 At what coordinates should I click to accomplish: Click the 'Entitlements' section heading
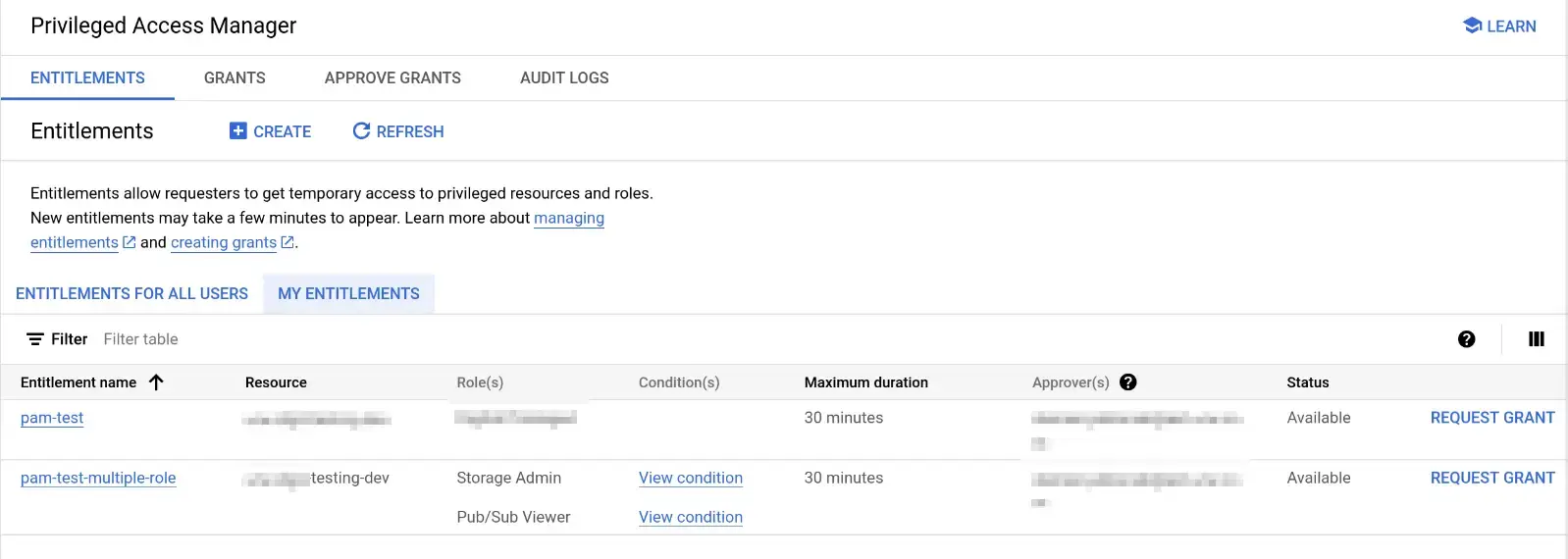pos(92,130)
